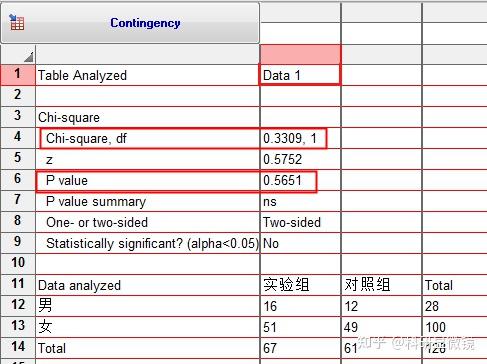
Task: Click the '对照组' column label
Action: click(367, 285)
